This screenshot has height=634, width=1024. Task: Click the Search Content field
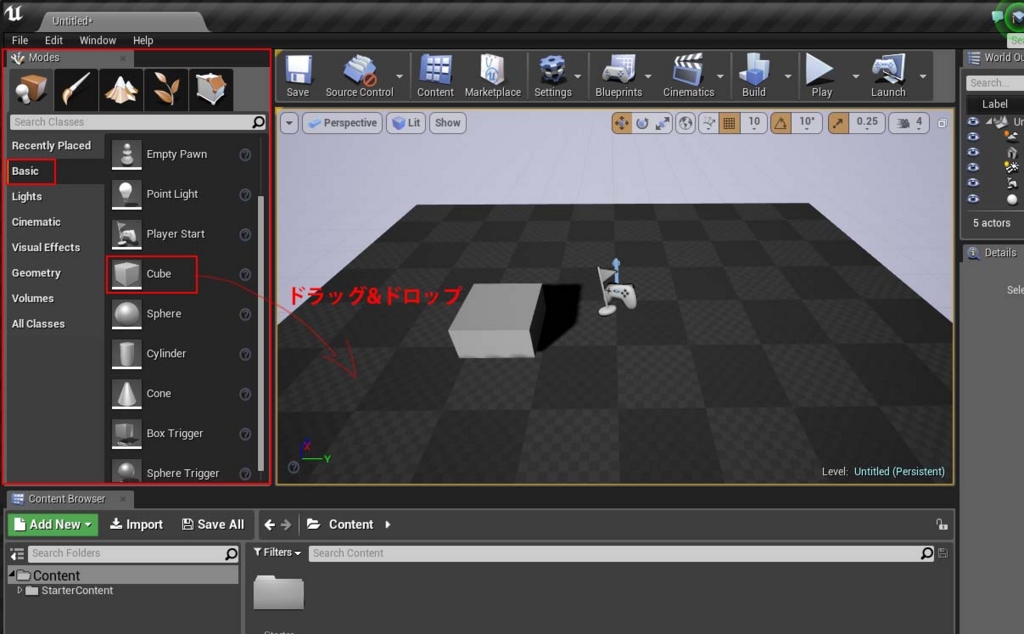point(621,553)
